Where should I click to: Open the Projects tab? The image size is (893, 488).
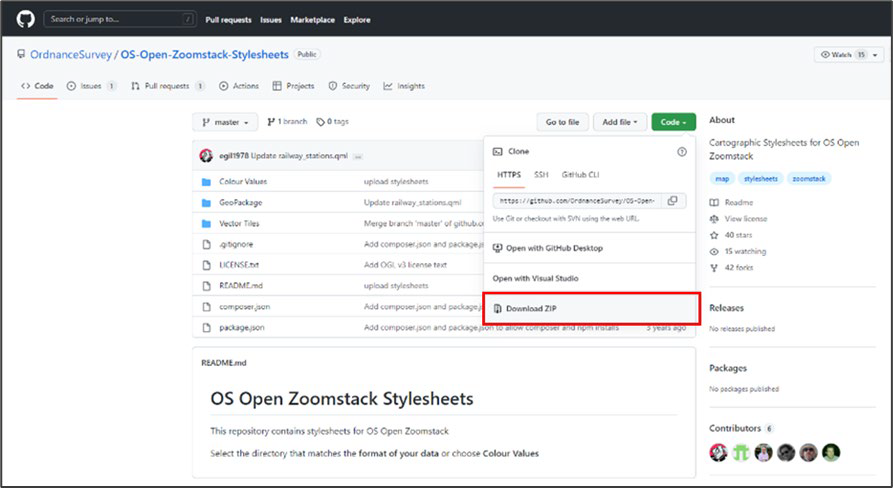pyautogui.click(x=293, y=86)
